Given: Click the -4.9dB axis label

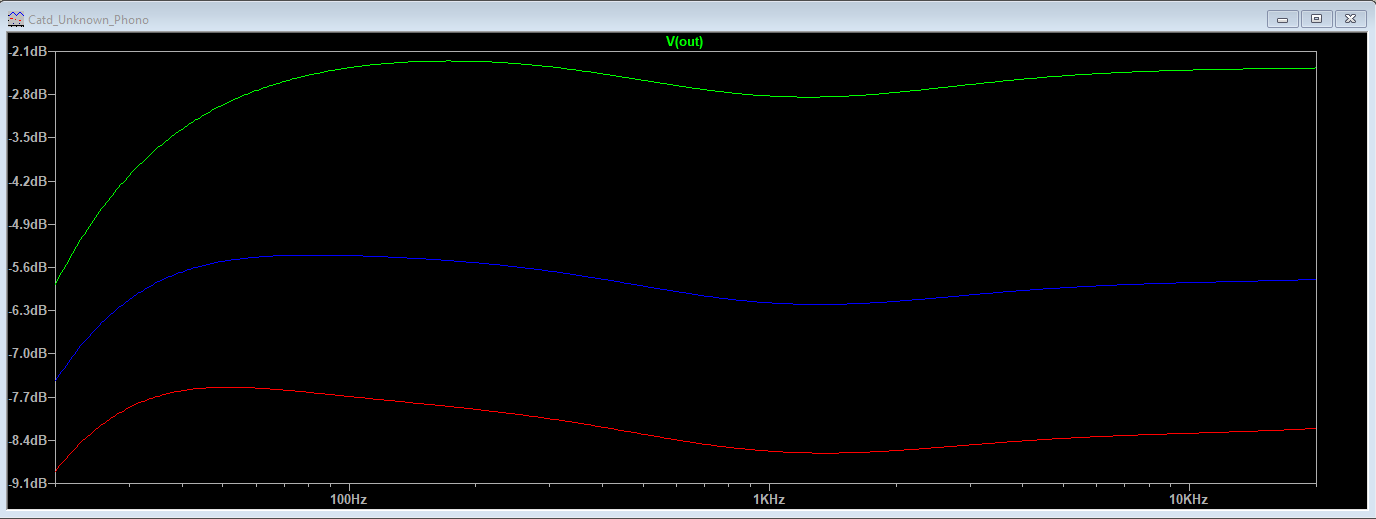Looking at the screenshot, I should (x=27, y=225).
